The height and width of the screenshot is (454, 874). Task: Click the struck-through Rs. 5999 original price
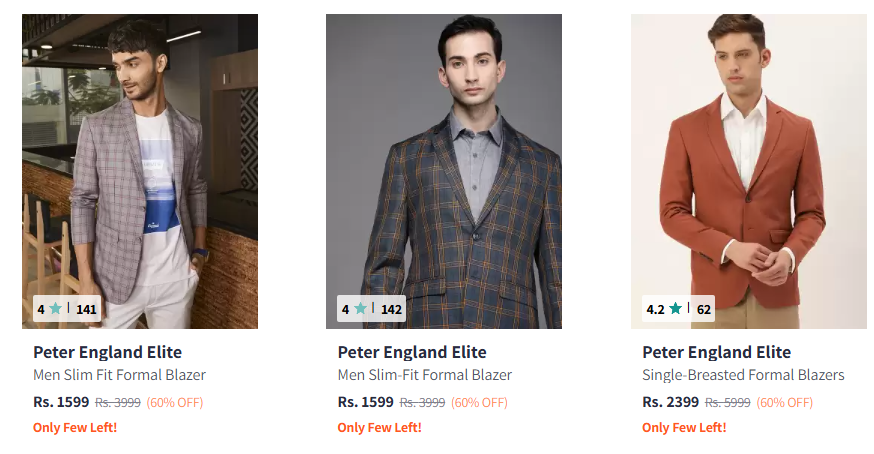click(727, 403)
